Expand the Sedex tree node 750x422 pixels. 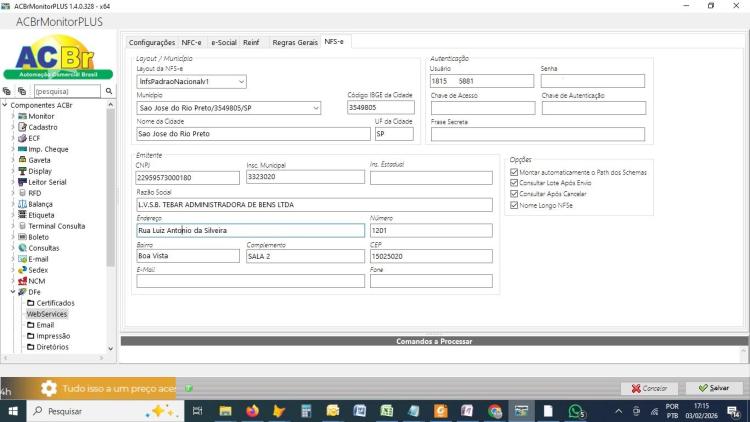13,270
